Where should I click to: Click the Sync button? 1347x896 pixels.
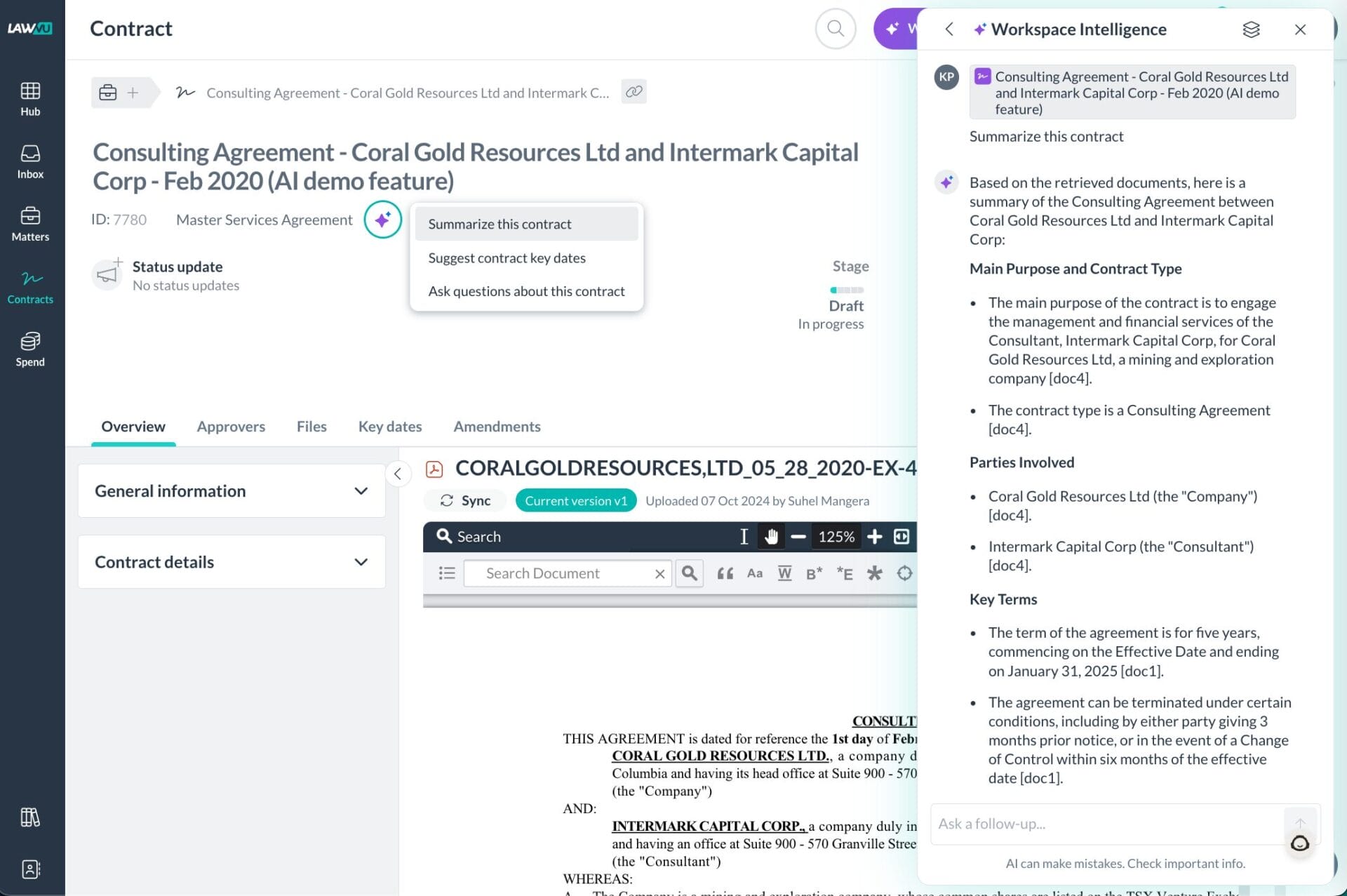pyautogui.click(x=465, y=500)
